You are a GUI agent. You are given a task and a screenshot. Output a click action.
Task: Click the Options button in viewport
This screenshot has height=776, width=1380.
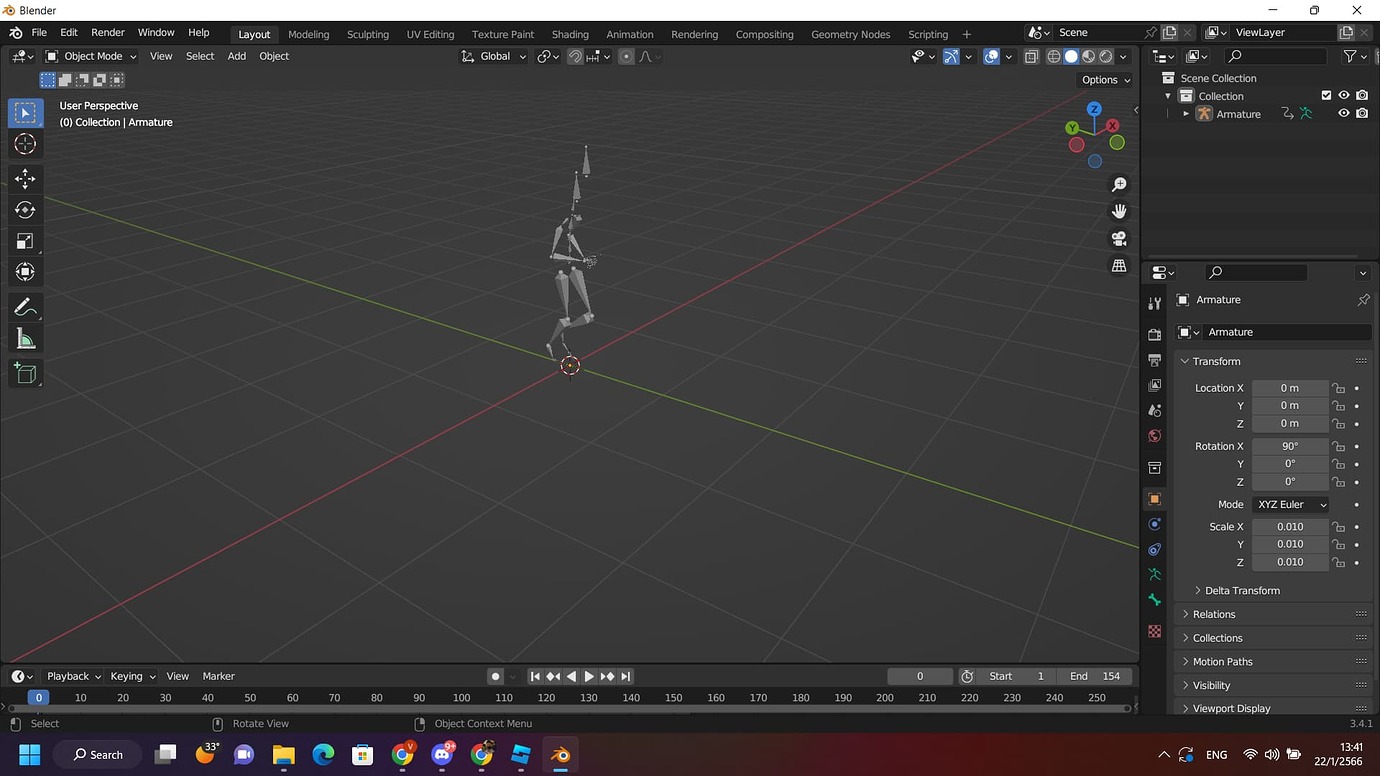1105,80
